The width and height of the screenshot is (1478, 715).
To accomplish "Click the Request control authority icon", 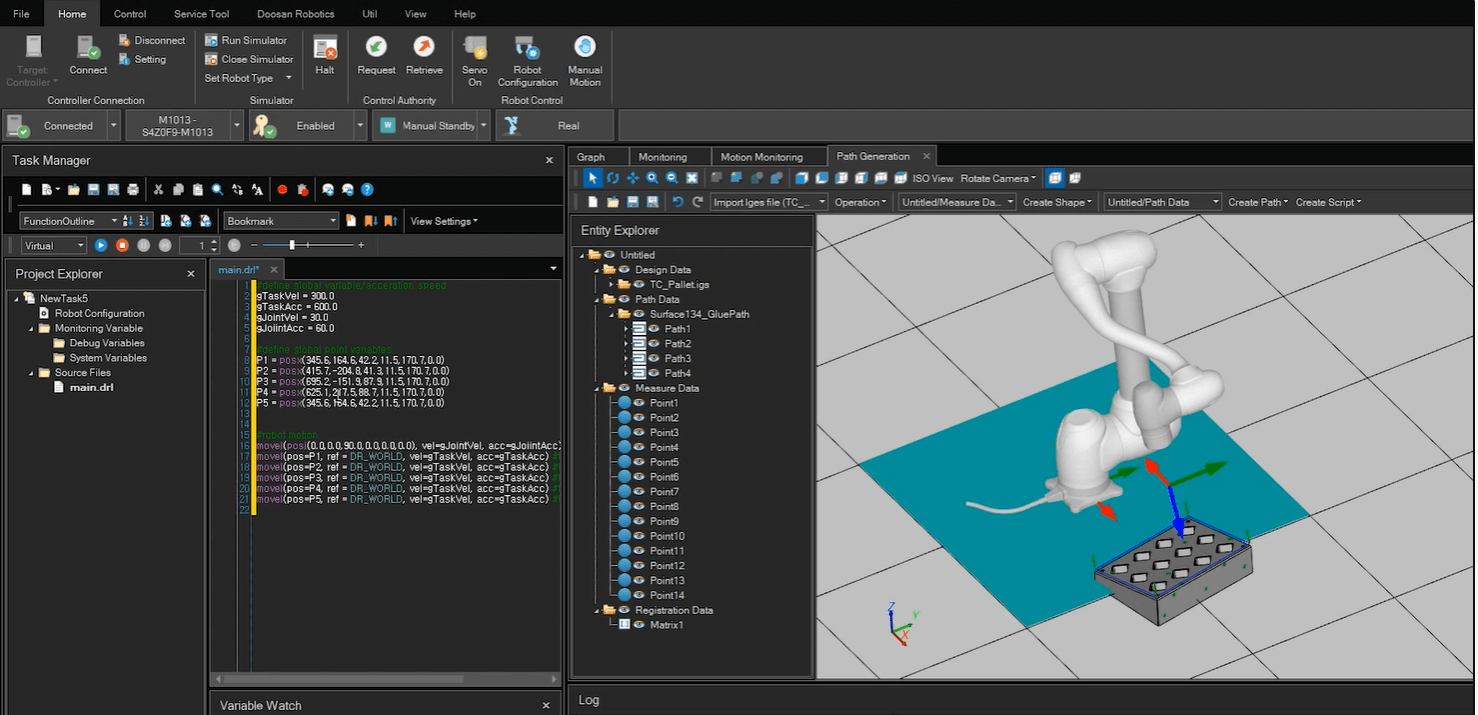I will point(377,48).
